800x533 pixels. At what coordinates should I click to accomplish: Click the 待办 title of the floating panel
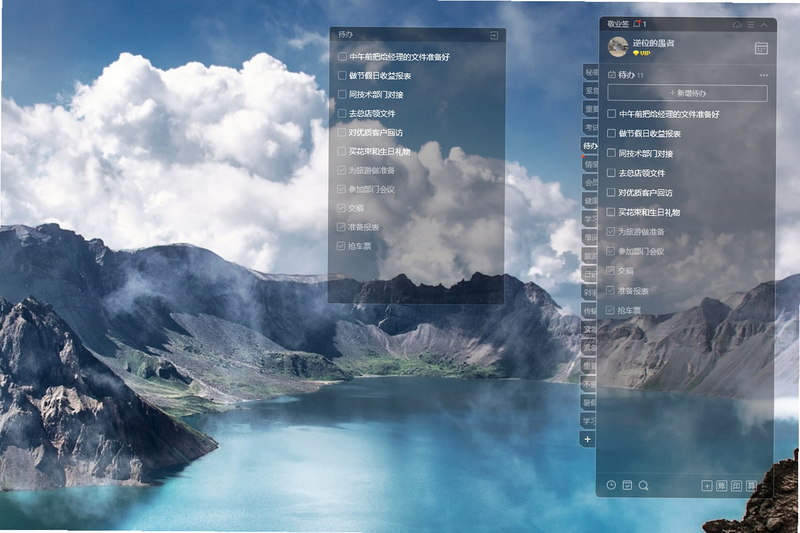coord(345,35)
